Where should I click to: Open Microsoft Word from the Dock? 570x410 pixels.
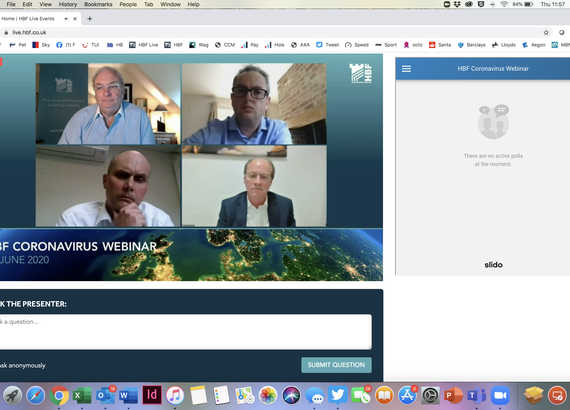tap(128, 395)
